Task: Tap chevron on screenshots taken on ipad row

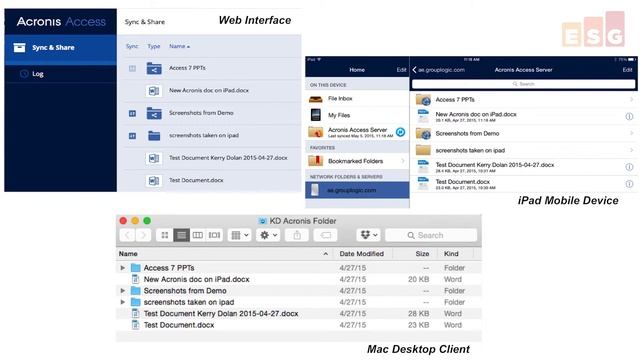Action: point(631,150)
